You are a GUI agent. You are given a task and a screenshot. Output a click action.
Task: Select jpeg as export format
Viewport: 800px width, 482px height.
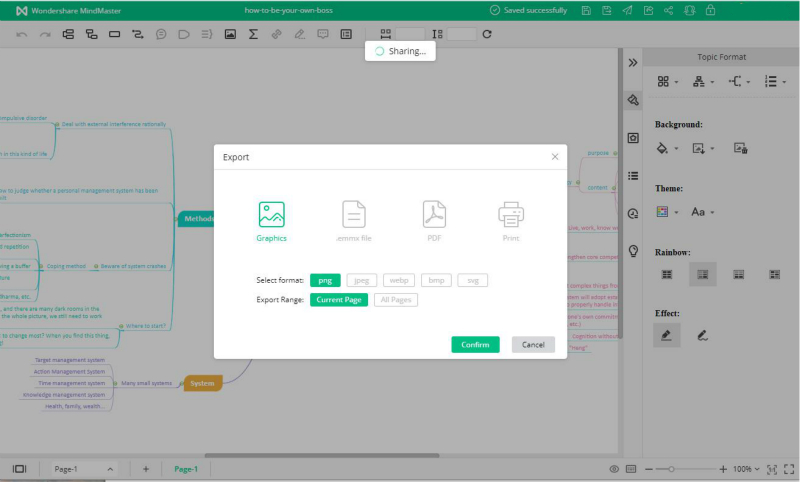click(362, 280)
